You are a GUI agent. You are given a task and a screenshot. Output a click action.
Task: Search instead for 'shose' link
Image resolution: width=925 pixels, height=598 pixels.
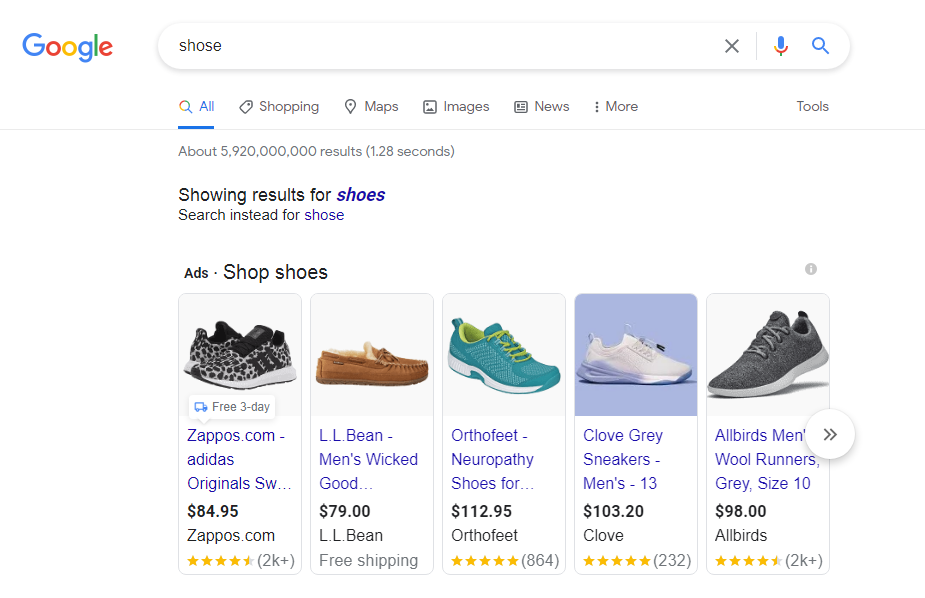click(324, 215)
